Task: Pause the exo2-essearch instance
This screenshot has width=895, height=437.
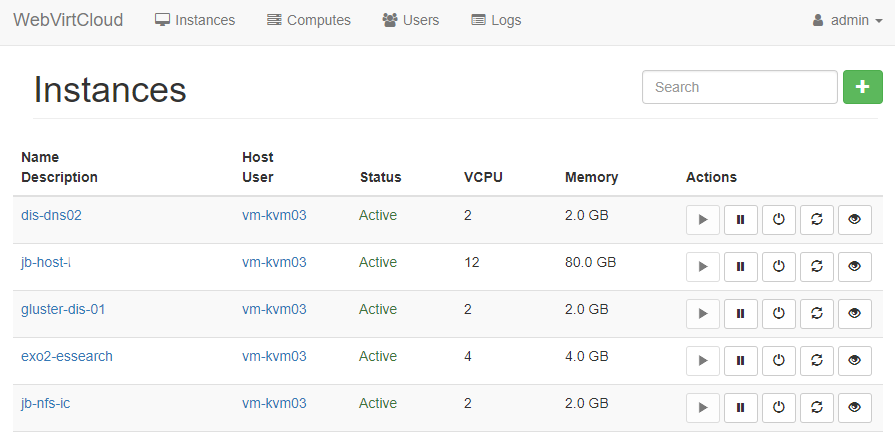Action: pos(741,361)
